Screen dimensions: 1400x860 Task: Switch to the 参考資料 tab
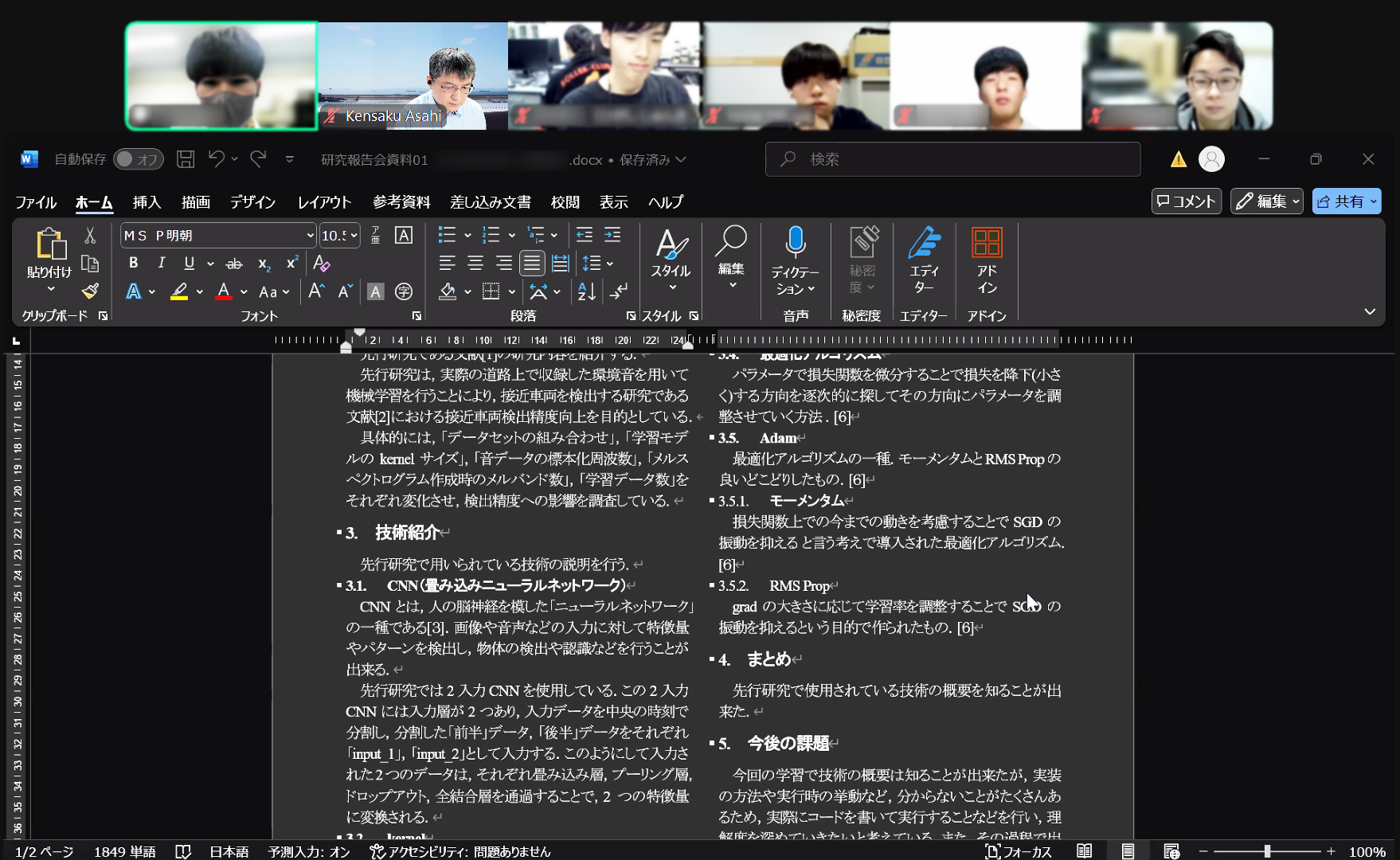point(401,202)
